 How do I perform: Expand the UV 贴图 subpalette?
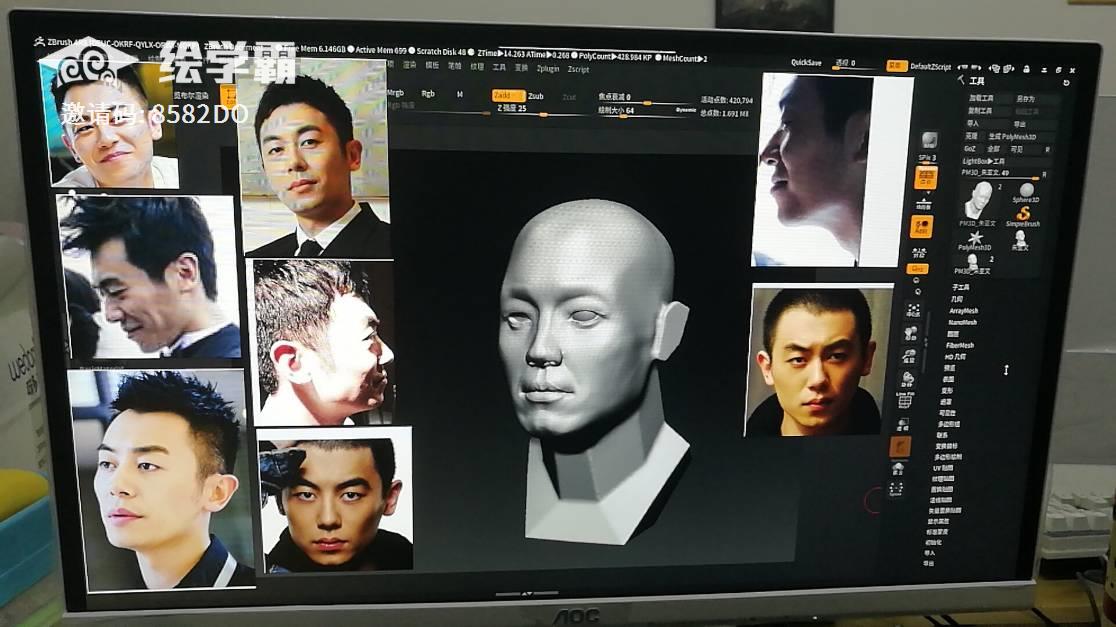942,468
